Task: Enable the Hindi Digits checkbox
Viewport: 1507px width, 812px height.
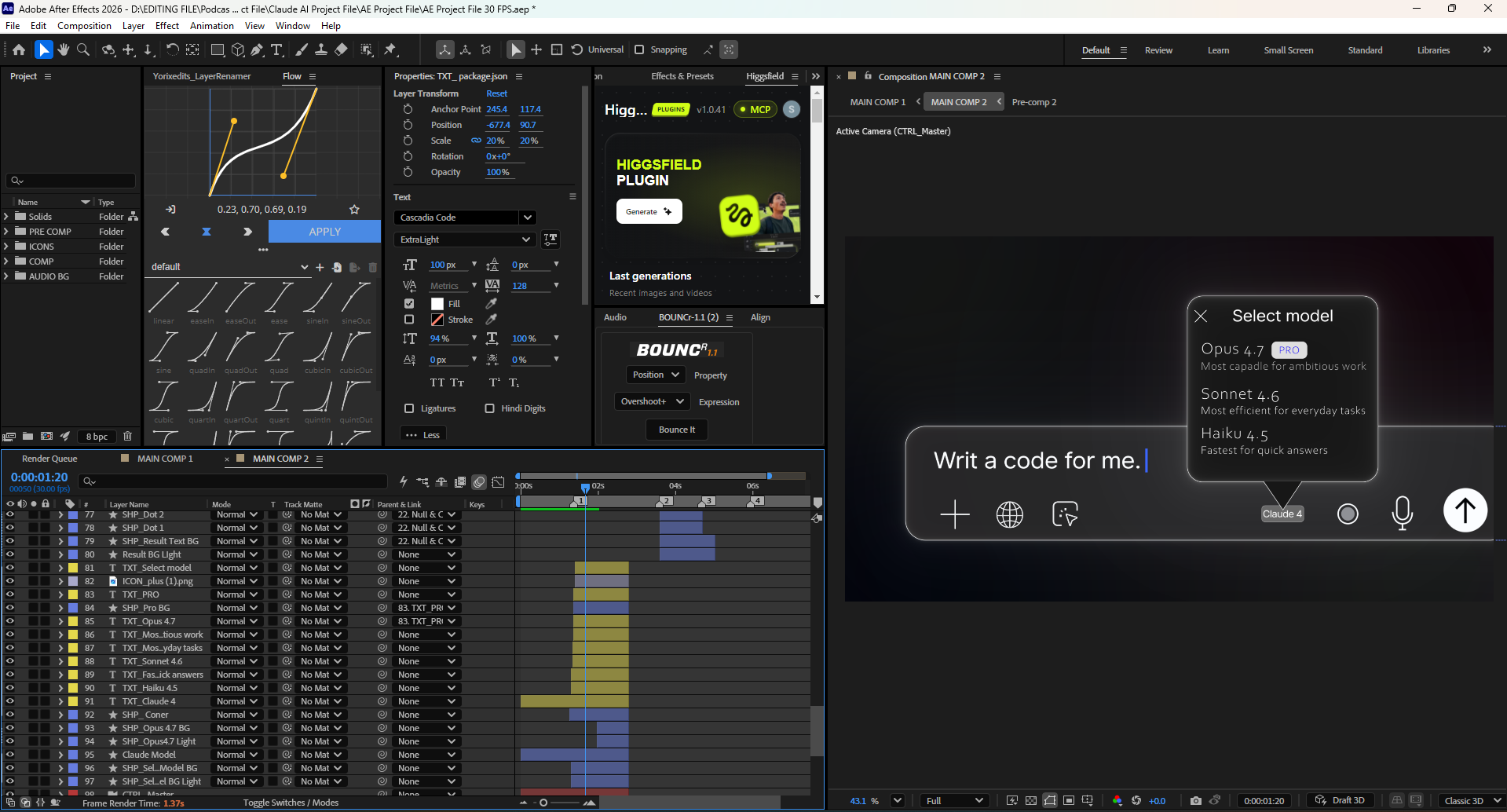Action: pyautogui.click(x=490, y=408)
